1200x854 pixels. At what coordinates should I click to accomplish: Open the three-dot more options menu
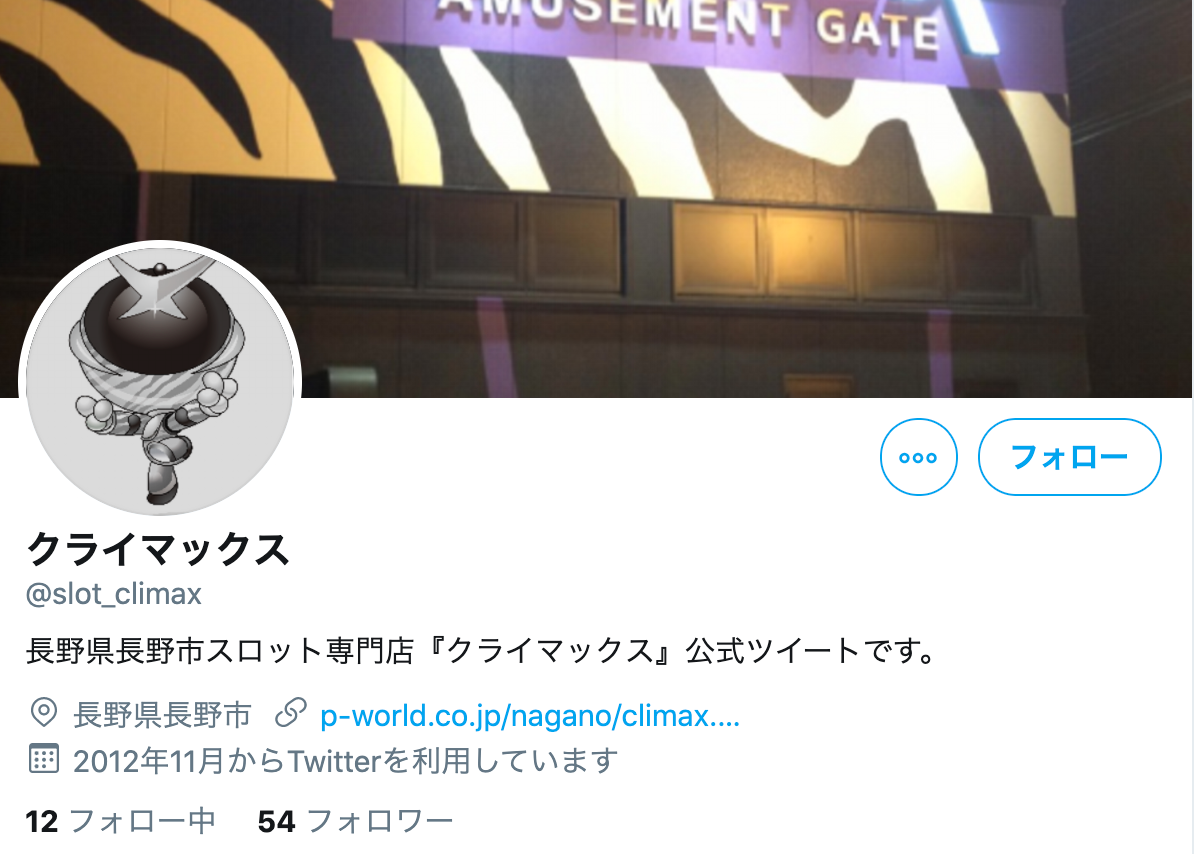click(918, 457)
